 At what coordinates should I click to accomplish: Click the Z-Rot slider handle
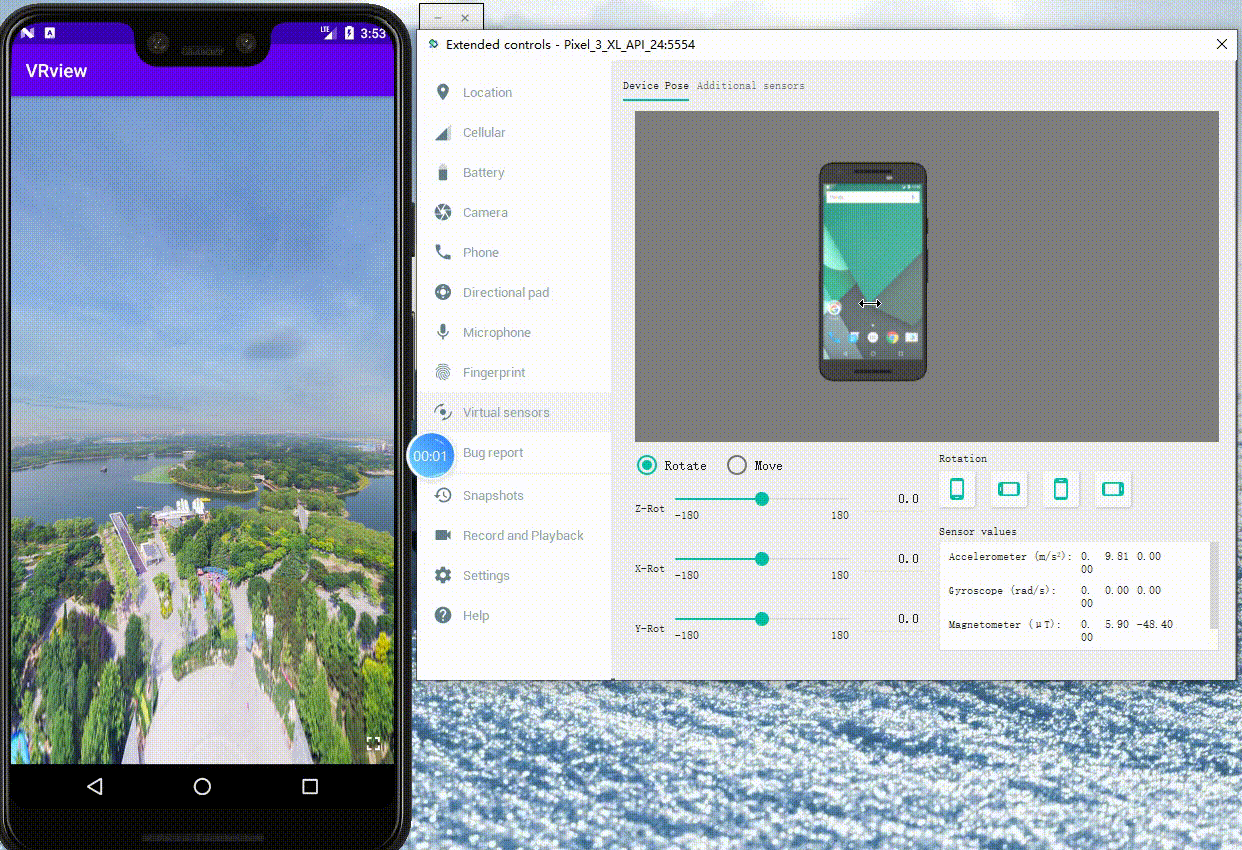point(762,499)
